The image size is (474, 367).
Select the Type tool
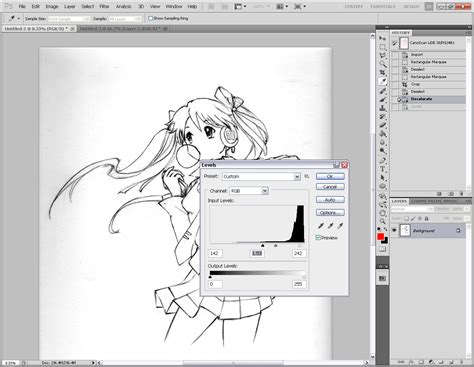[383, 169]
